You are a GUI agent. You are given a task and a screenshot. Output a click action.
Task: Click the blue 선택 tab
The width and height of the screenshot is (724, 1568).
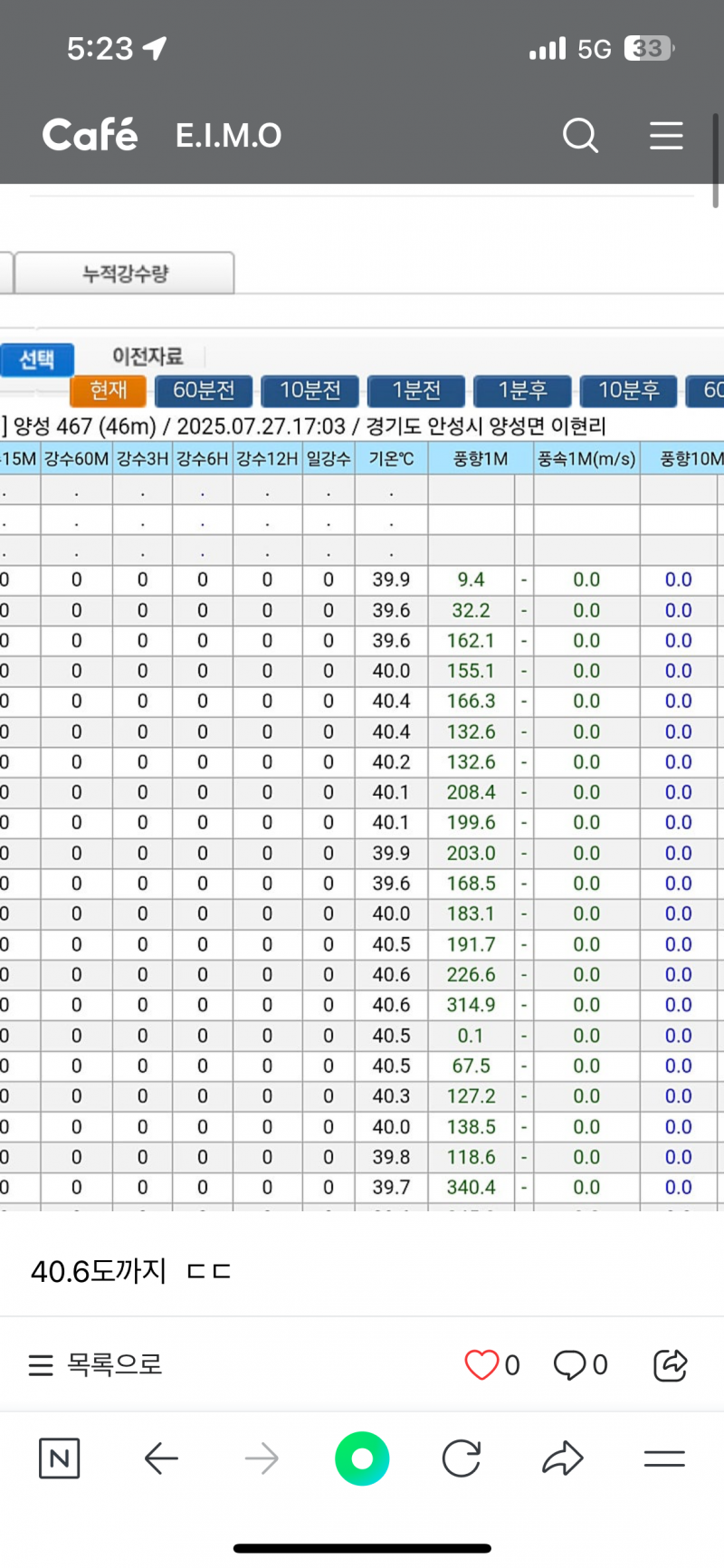click(36, 359)
